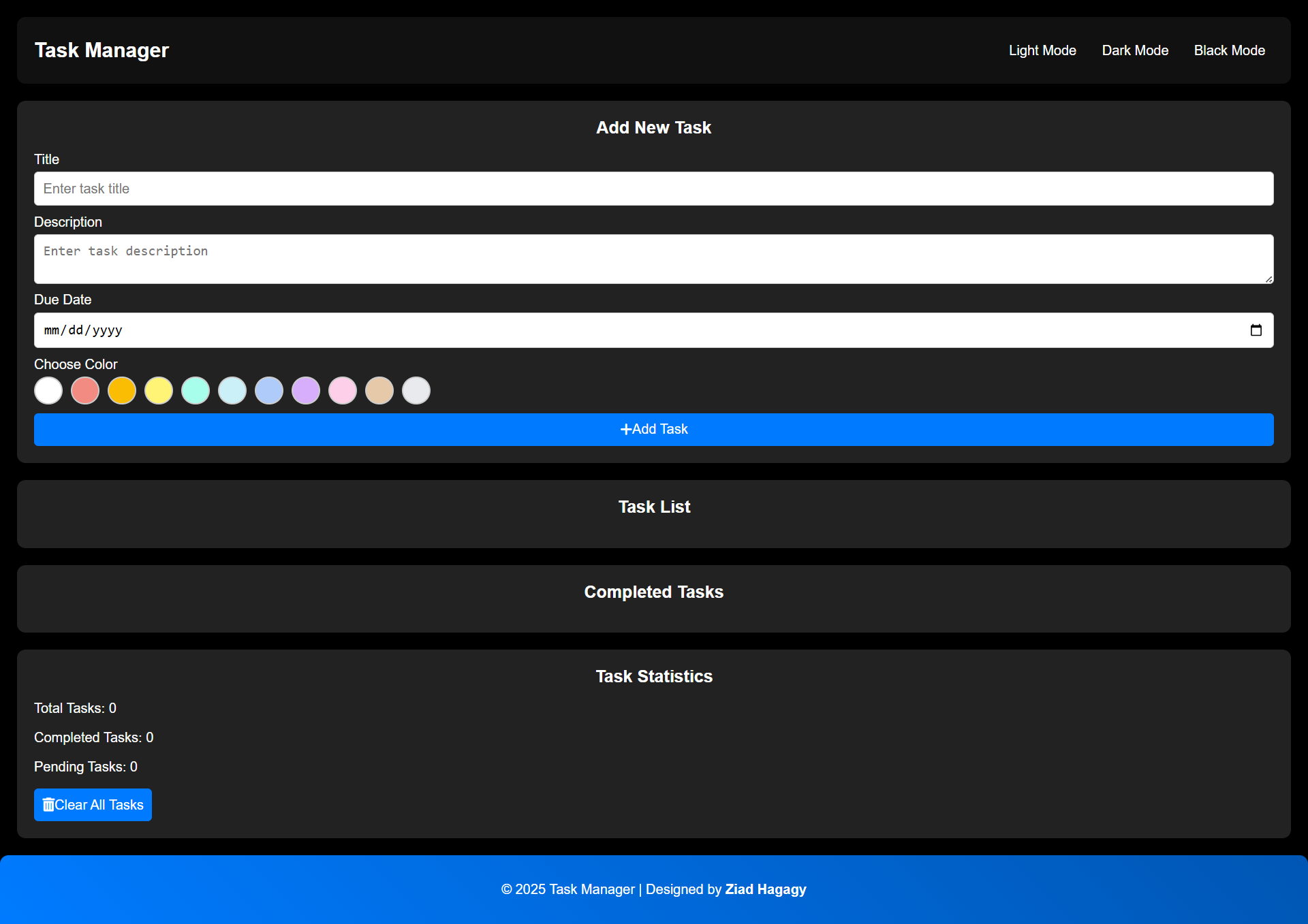The image size is (1308, 924).
Task: Choose the lavender purple color swatch
Action: coord(306,391)
